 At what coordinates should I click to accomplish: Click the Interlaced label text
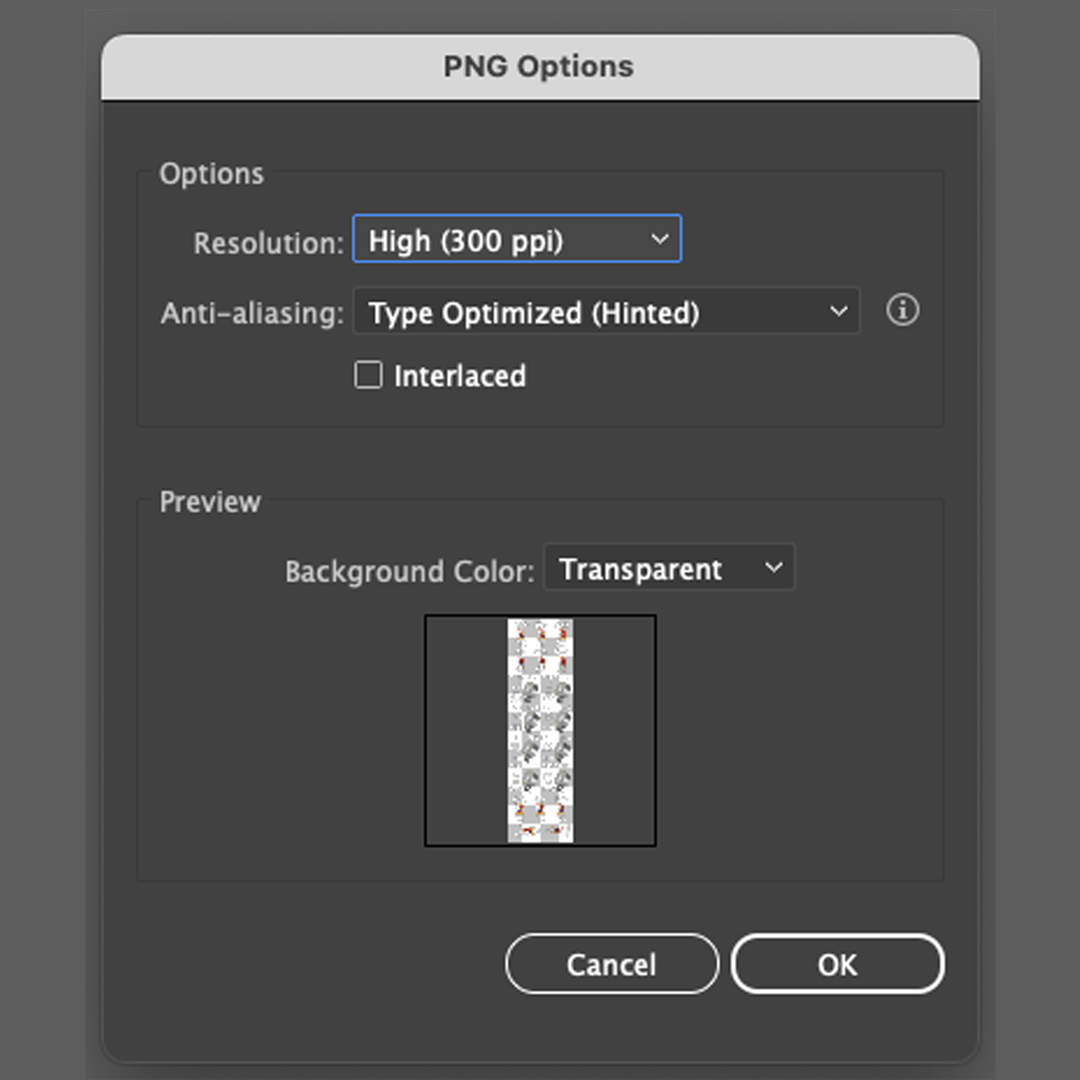[x=460, y=376]
